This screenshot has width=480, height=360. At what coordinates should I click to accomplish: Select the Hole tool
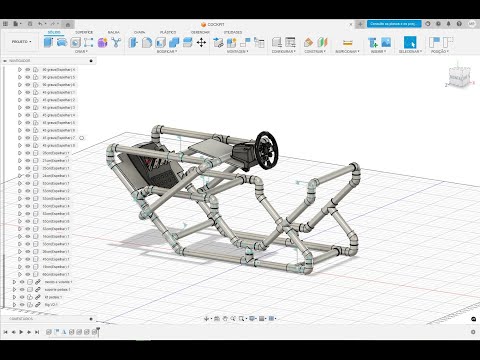click(x=76, y=42)
